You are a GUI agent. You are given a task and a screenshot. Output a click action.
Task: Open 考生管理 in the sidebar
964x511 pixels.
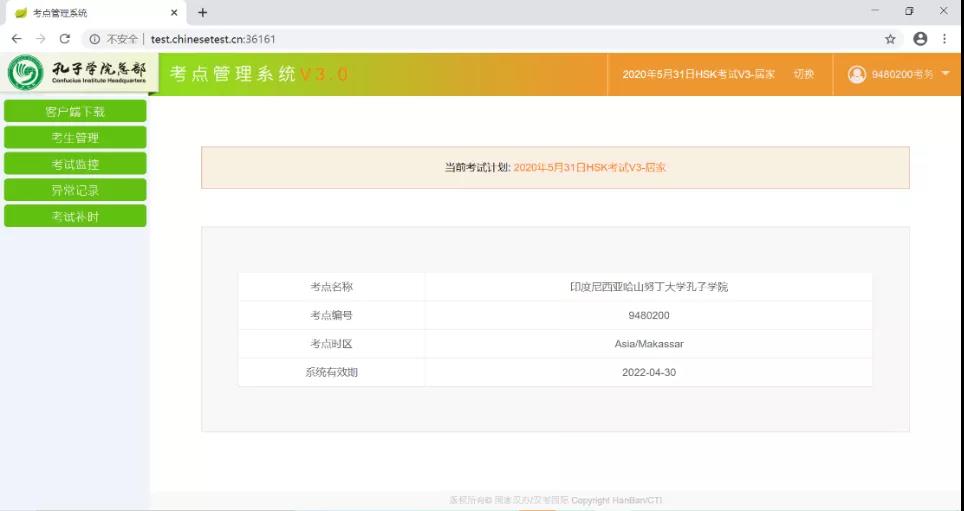(75, 138)
